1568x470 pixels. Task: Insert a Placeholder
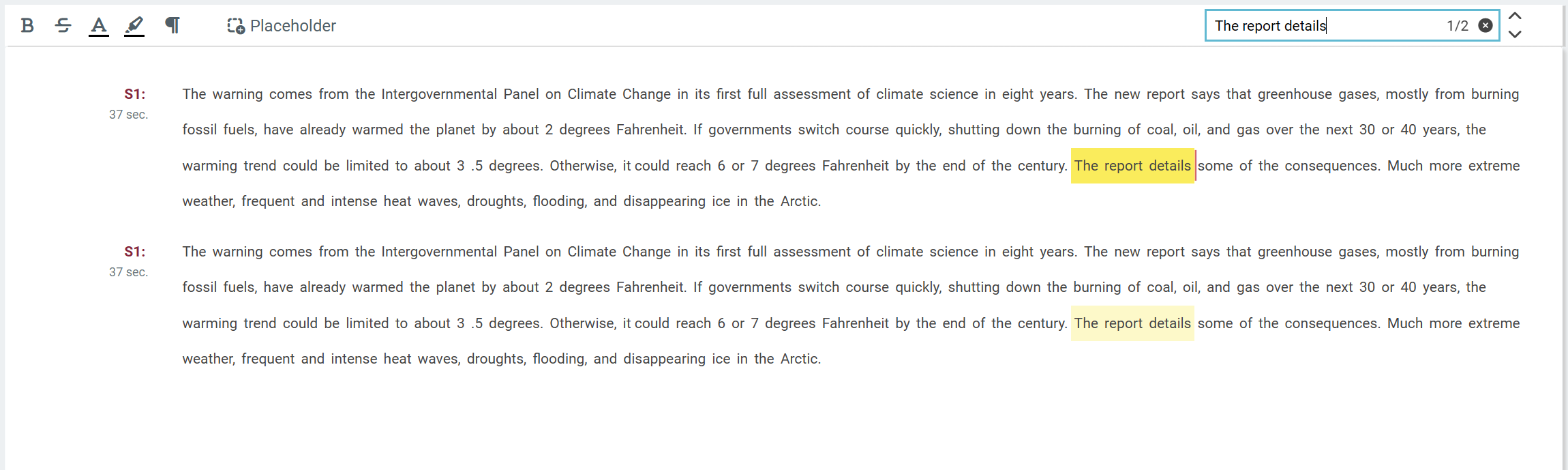click(x=282, y=26)
